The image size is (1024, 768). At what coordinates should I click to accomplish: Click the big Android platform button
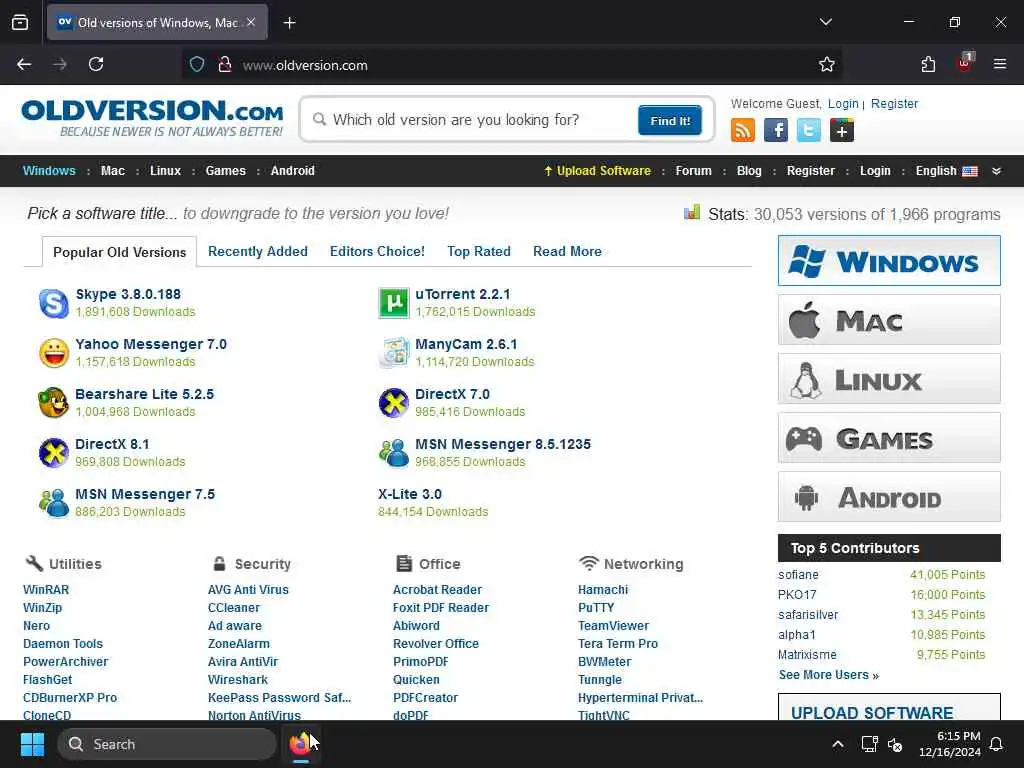[889, 496]
